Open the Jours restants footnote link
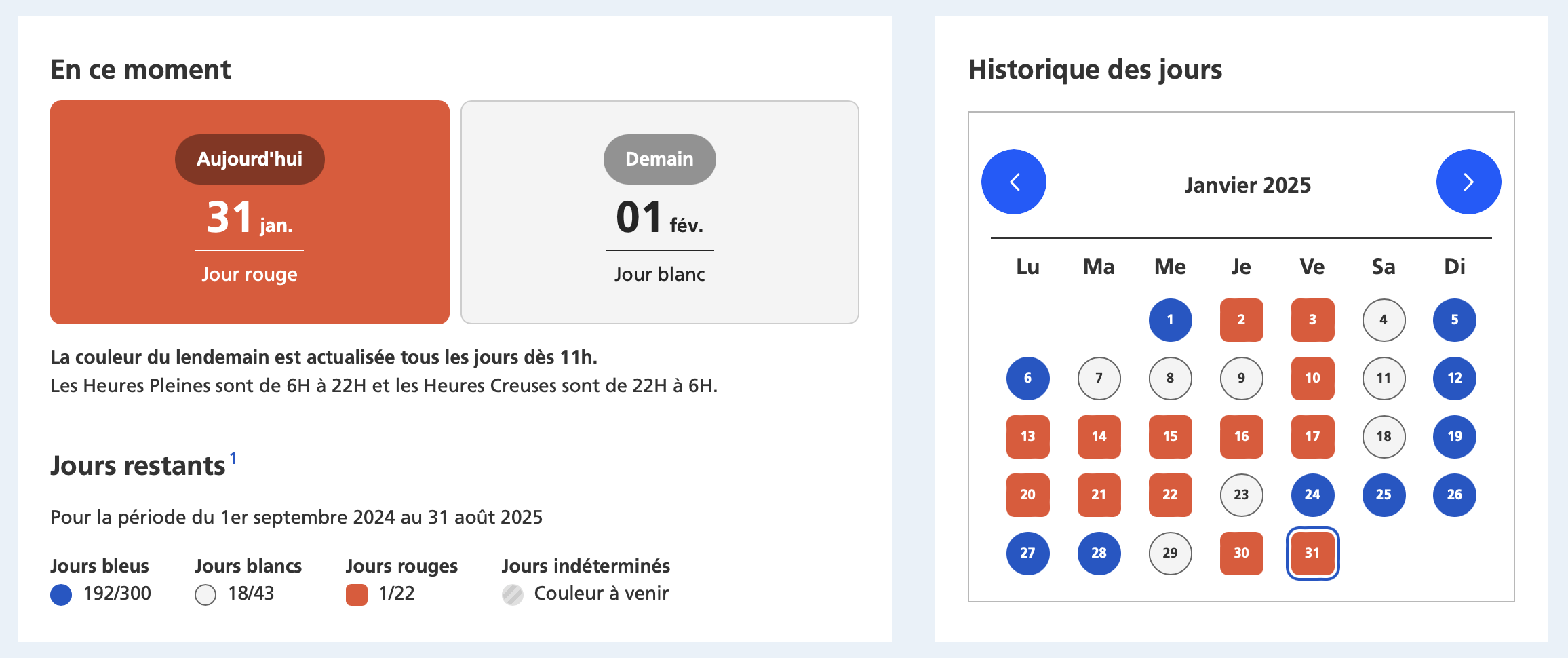The image size is (1568, 658). point(233,457)
